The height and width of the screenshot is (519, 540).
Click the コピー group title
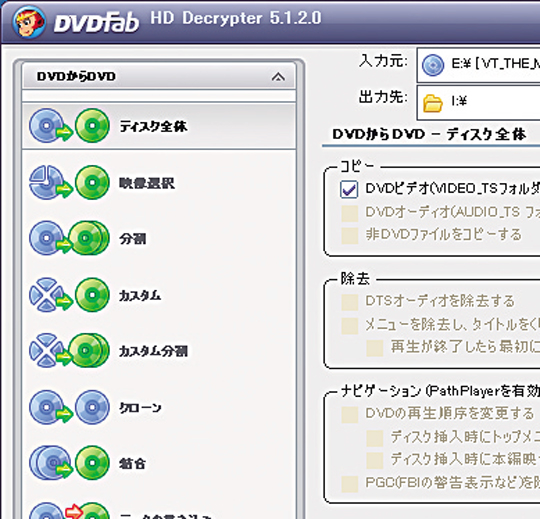pyautogui.click(x=357, y=166)
